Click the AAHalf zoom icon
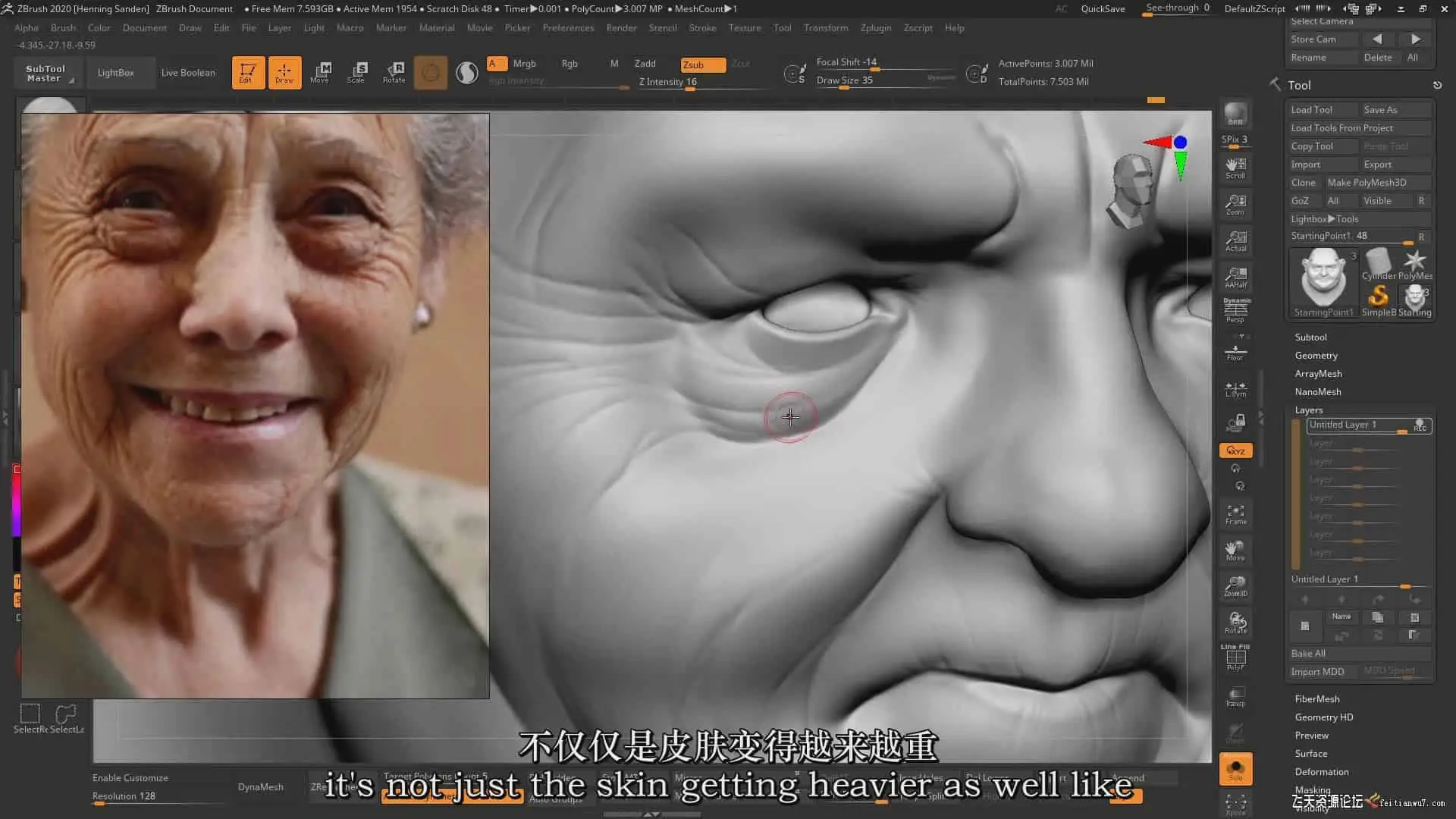This screenshot has height=819, width=1456. 1235,277
